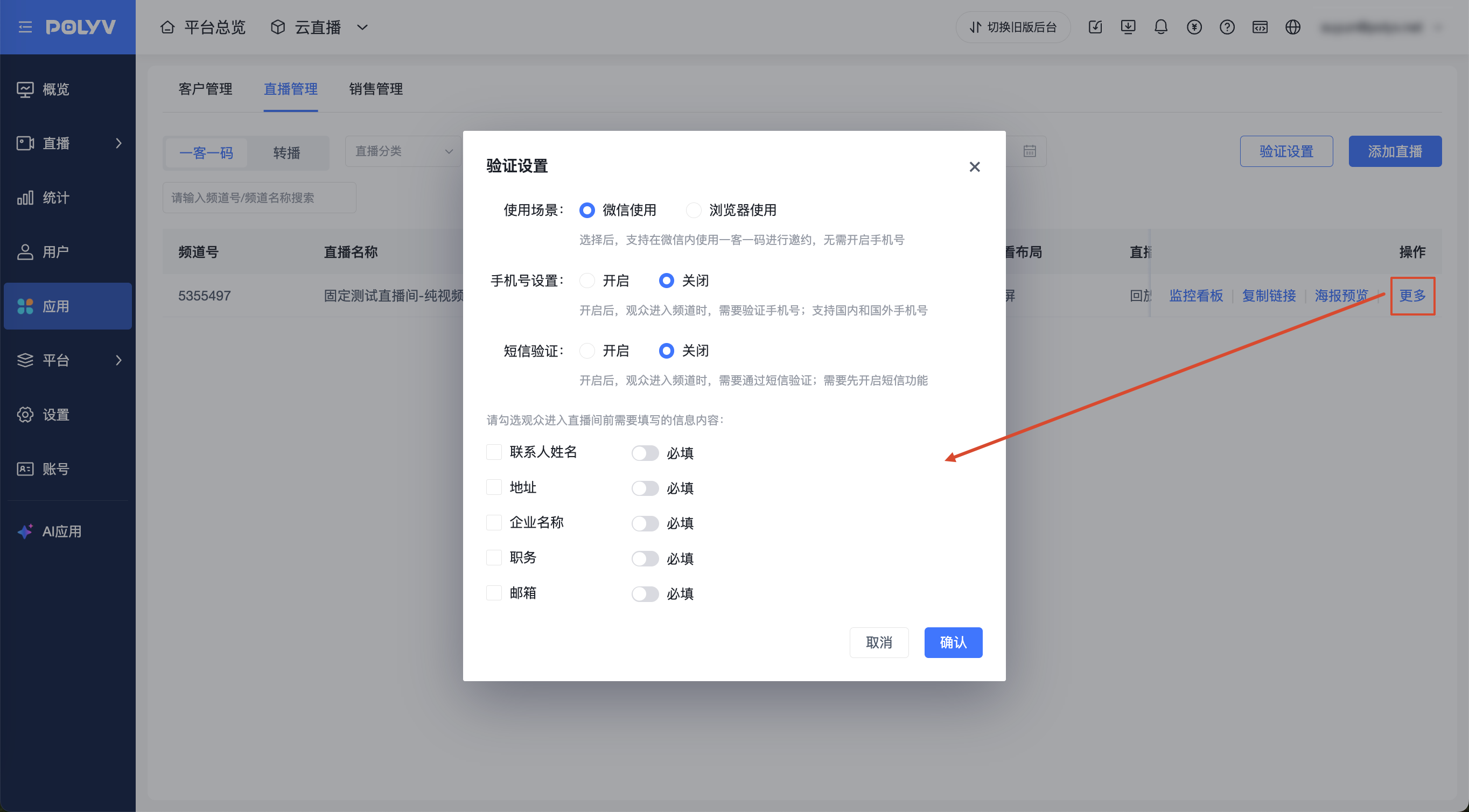Open the calendar date picker icon

(1030, 151)
